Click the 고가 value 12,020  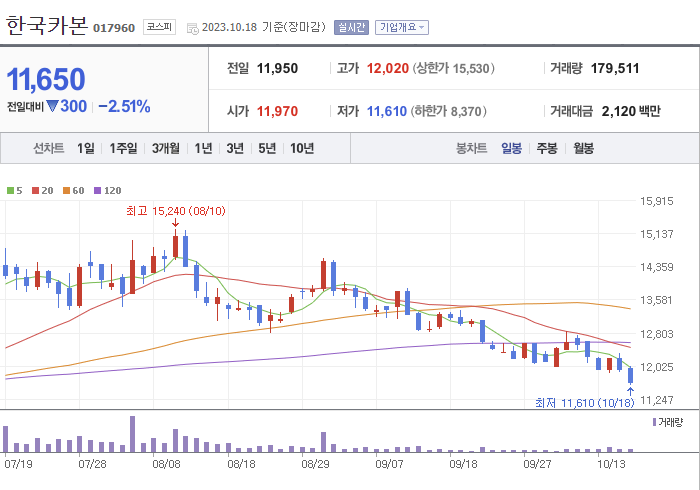pyautogui.click(x=388, y=68)
